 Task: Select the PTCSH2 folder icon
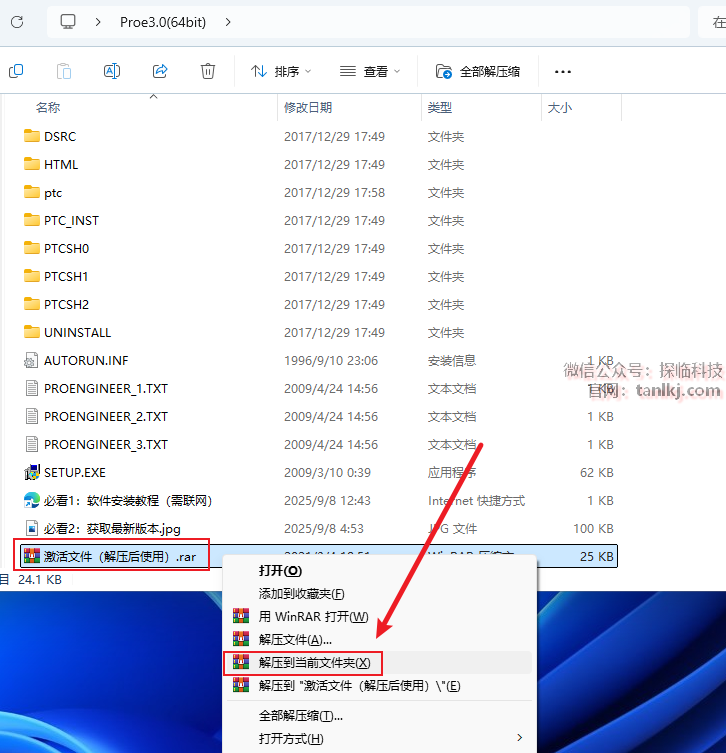tap(32, 304)
